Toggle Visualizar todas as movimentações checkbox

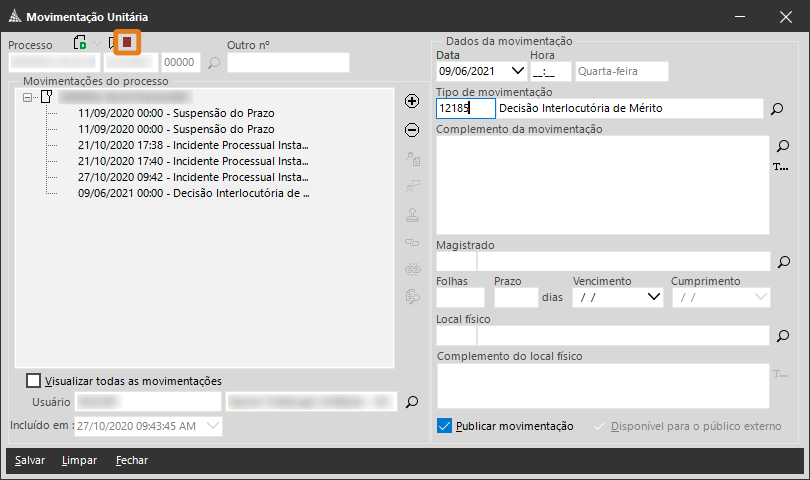click(x=34, y=381)
